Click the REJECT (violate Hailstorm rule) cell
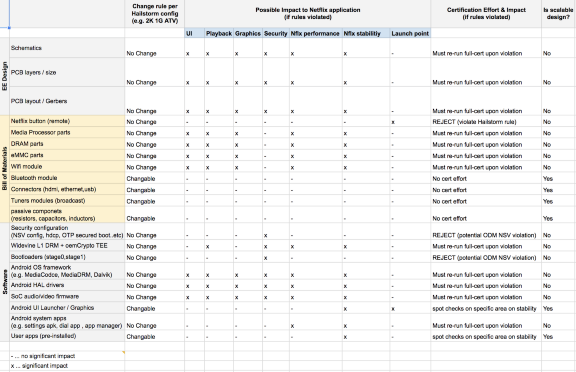Viewport: 576px width, 372px height. click(486, 122)
